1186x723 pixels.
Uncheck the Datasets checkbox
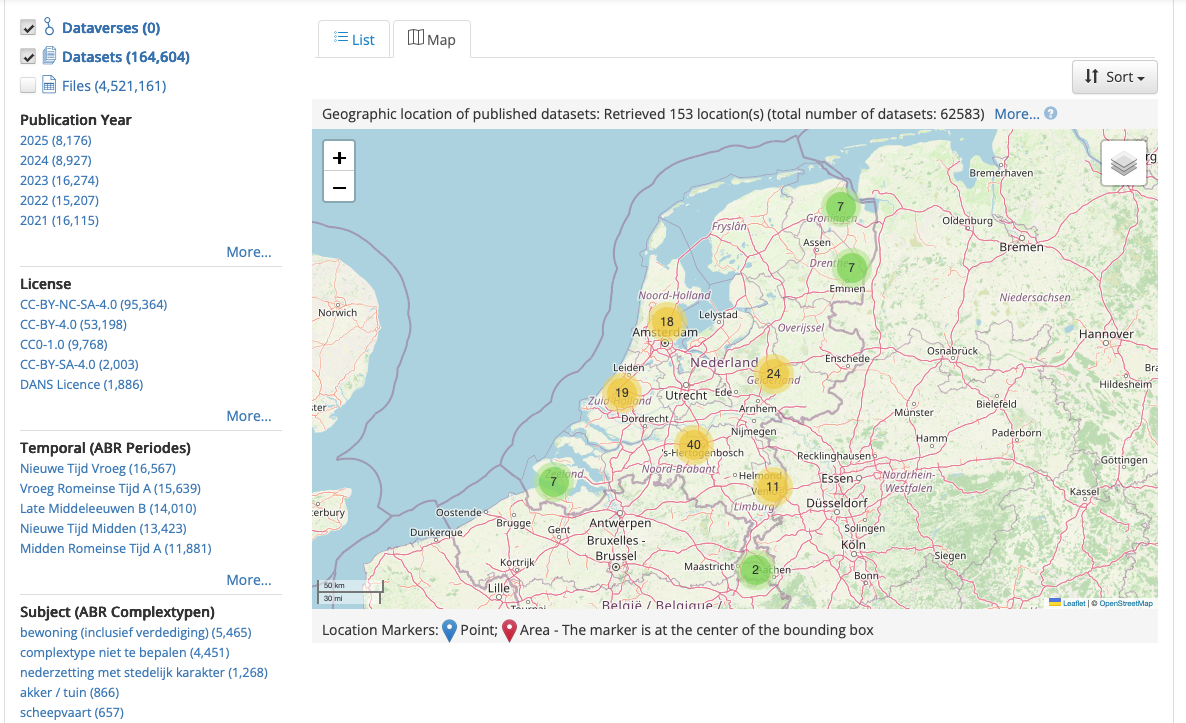point(27,56)
